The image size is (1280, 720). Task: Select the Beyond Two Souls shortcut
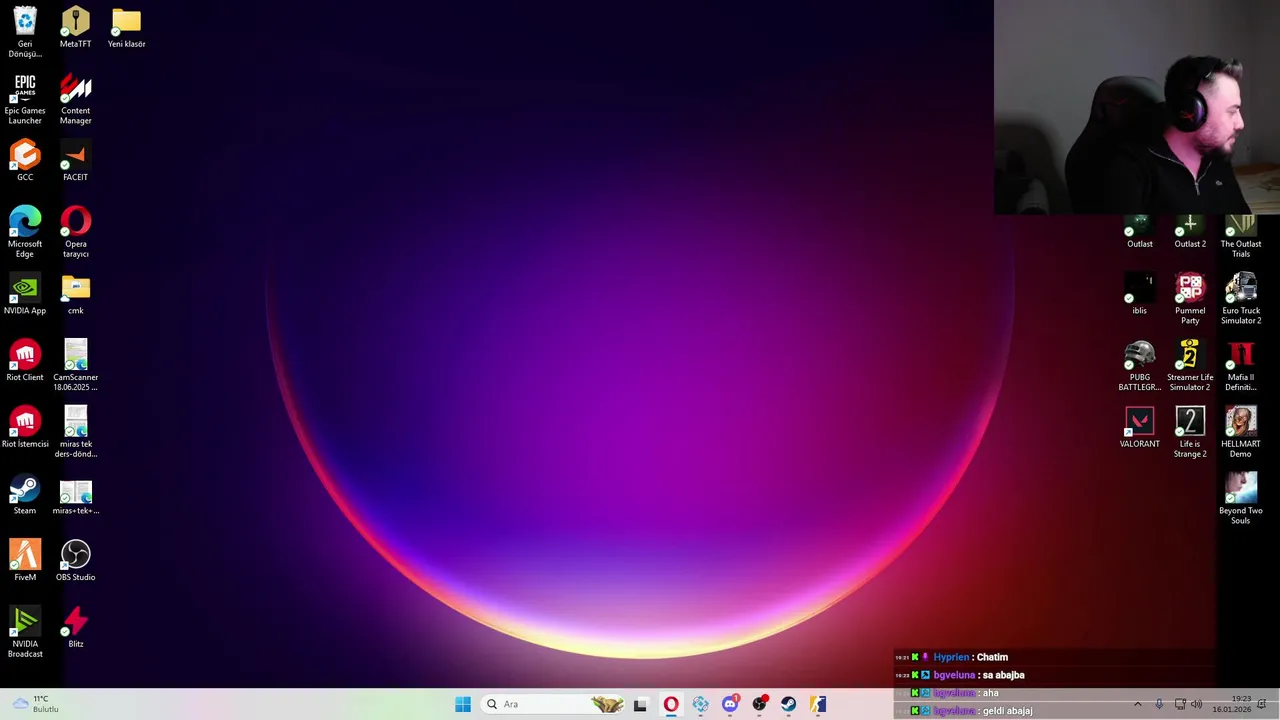pos(1240,499)
